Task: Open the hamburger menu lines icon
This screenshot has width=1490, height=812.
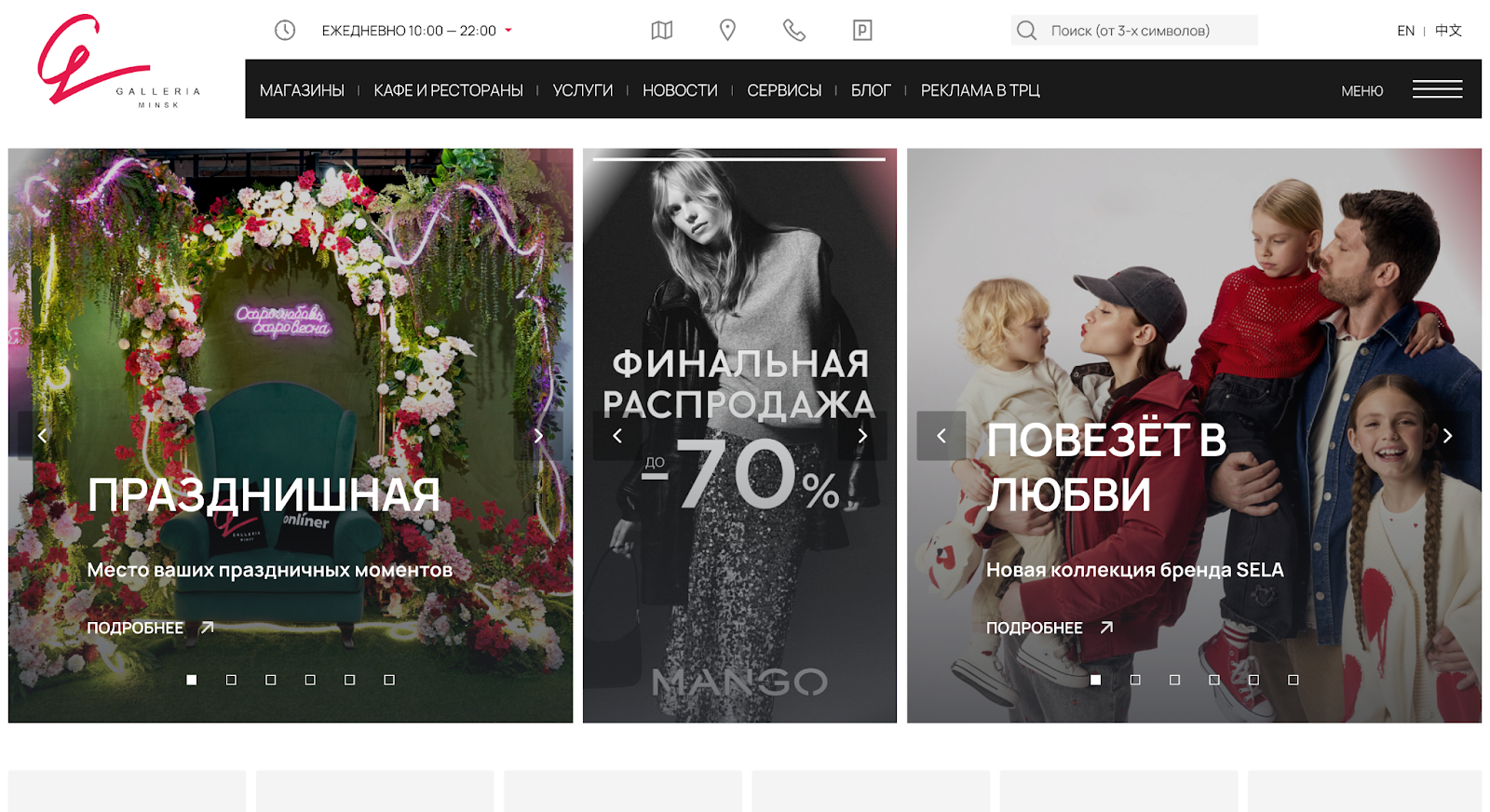Action: click(1437, 89)
